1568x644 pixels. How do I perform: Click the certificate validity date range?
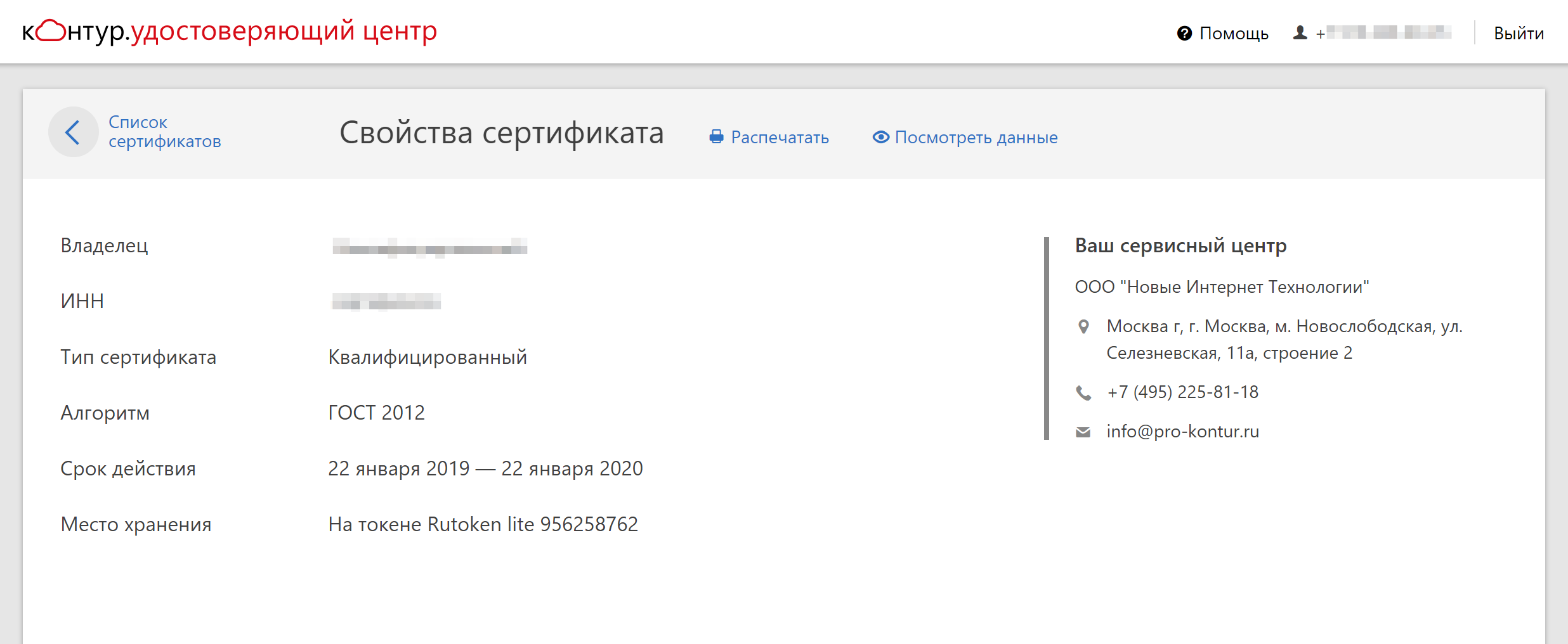pos(485,468)
